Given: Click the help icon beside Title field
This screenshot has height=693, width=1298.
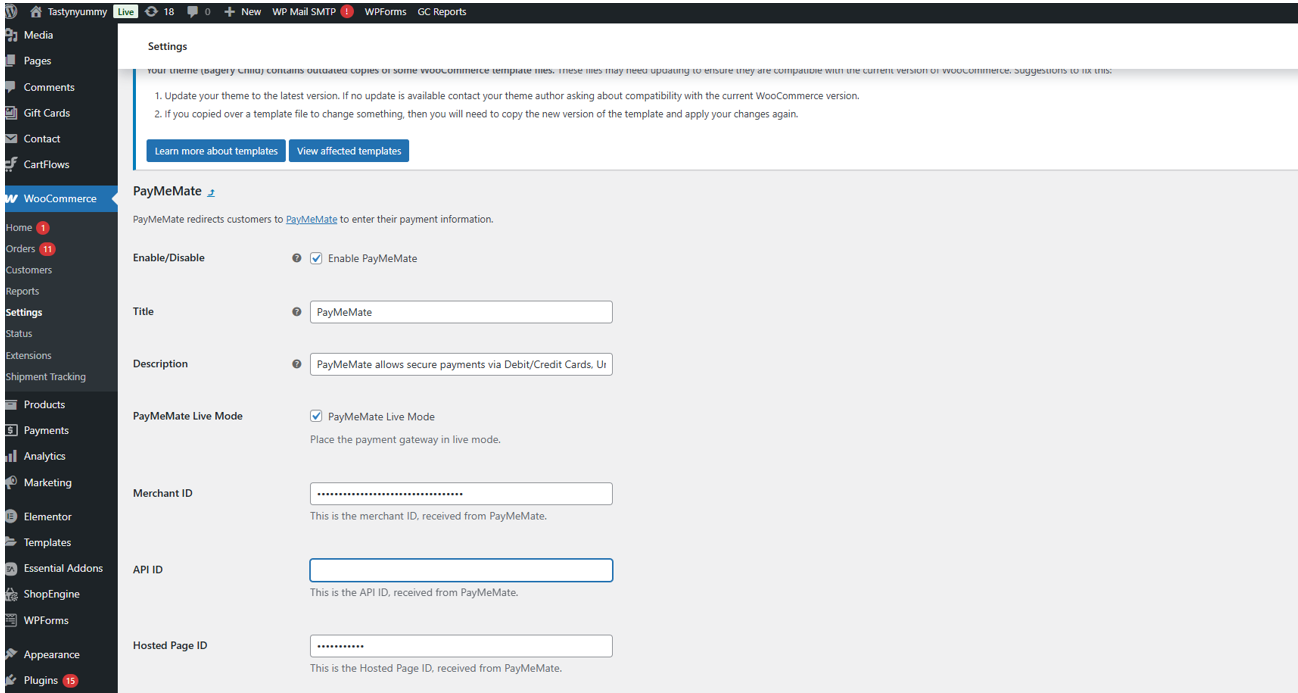Looking at the screenshot, I should click(x=296, y=312).
